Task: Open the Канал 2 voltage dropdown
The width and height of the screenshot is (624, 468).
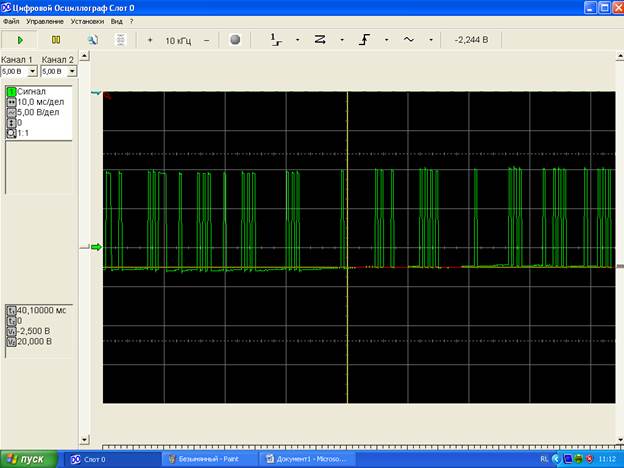Action: [x=72, y=72]
